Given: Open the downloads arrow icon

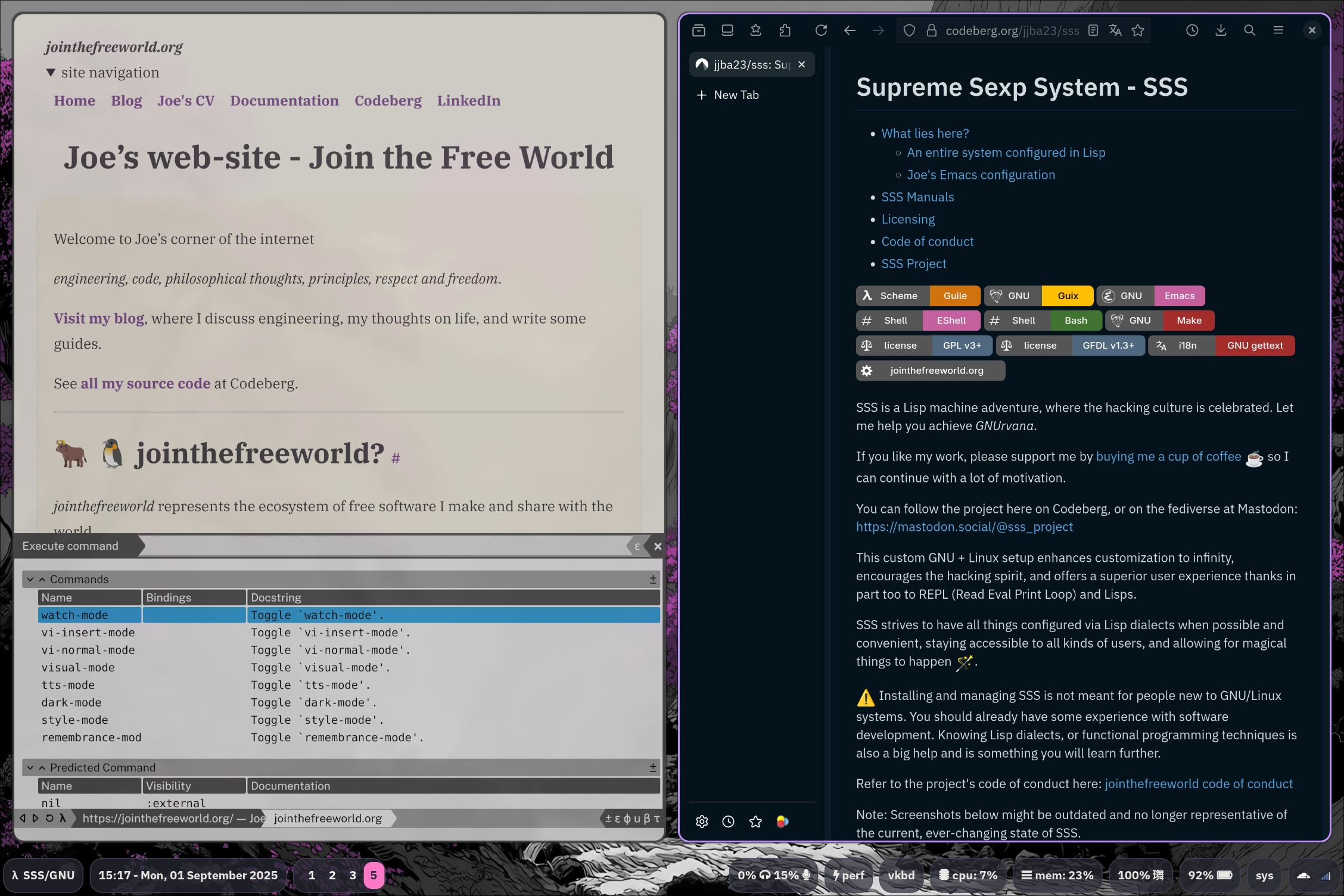Looking at the screenshot, I should (x=1221, y=30).
